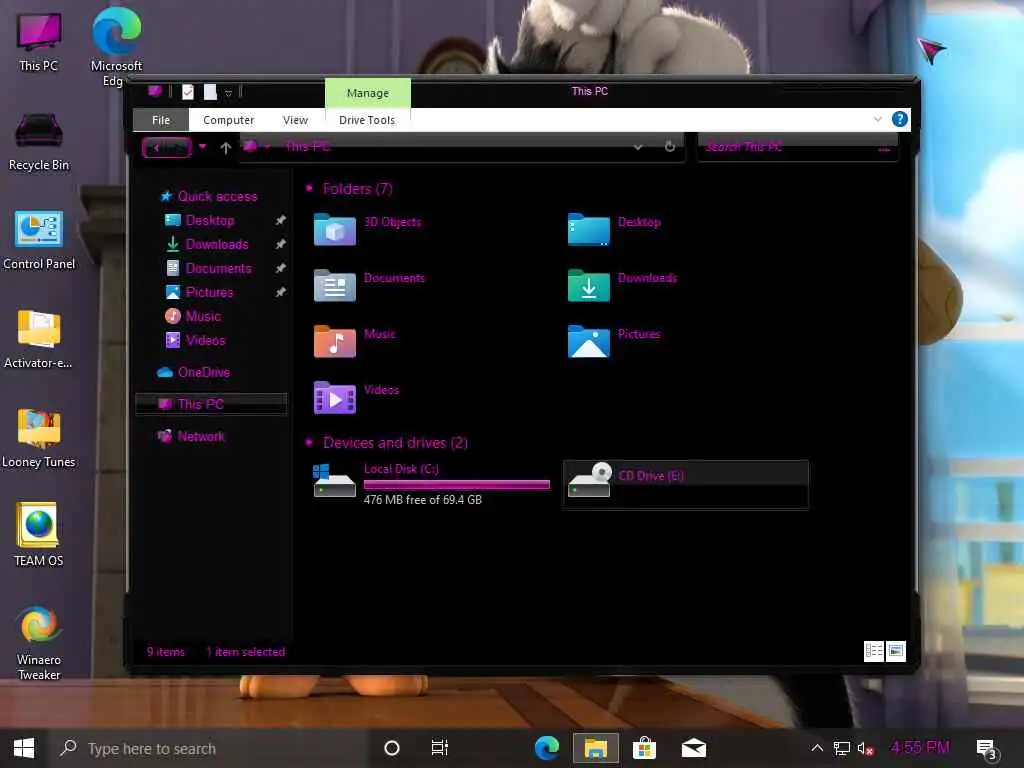The height and width of the screenshot is (768, 1024).
Task: Click the Activator desktop folder
Action: click(x=39, y=340)
